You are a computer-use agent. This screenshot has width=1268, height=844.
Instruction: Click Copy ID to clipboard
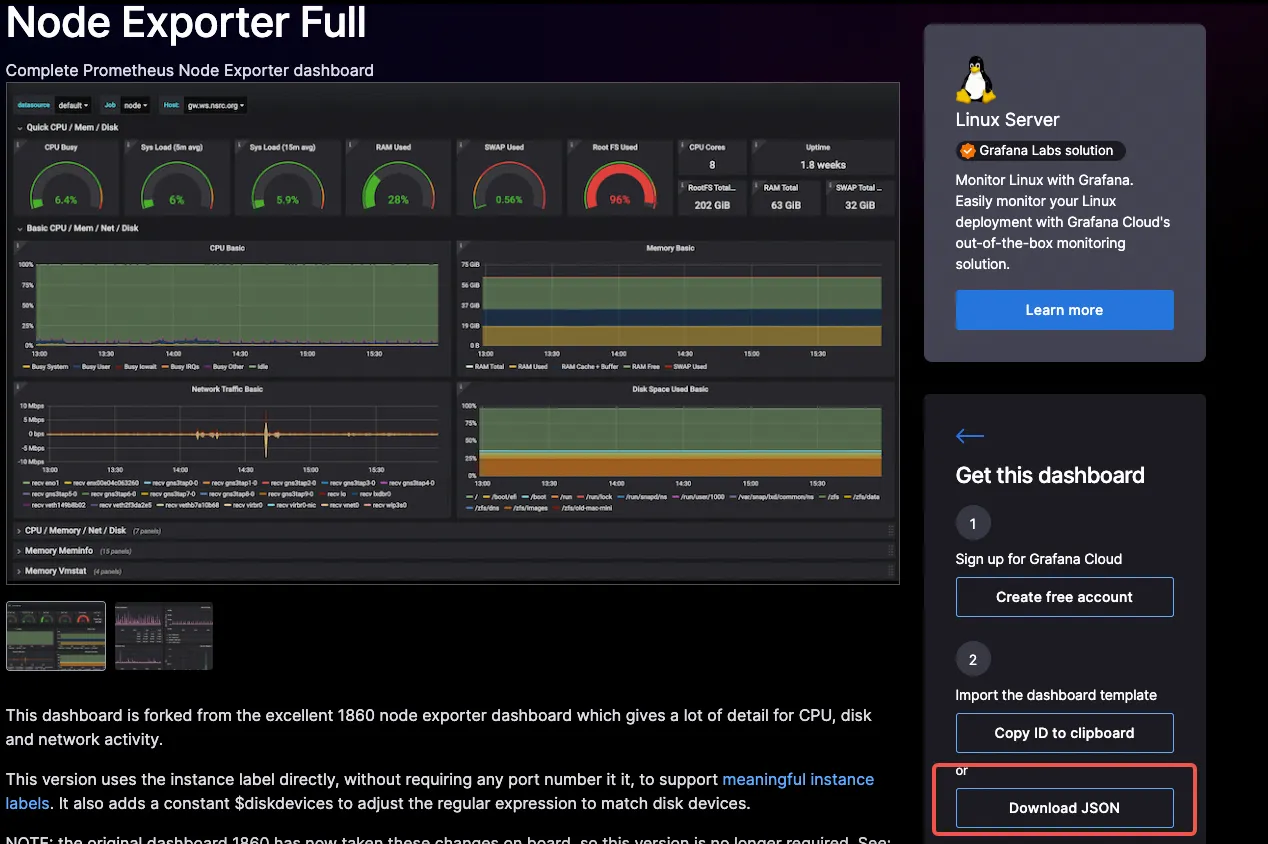pyautogui.click(x=1064, y=733)
